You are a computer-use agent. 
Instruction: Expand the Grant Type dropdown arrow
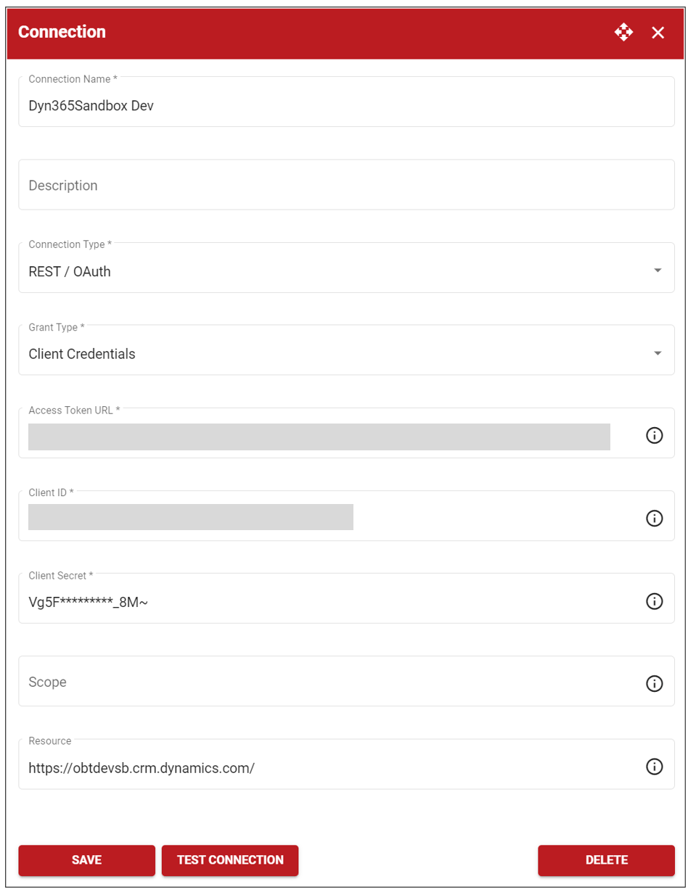[657, 353]
